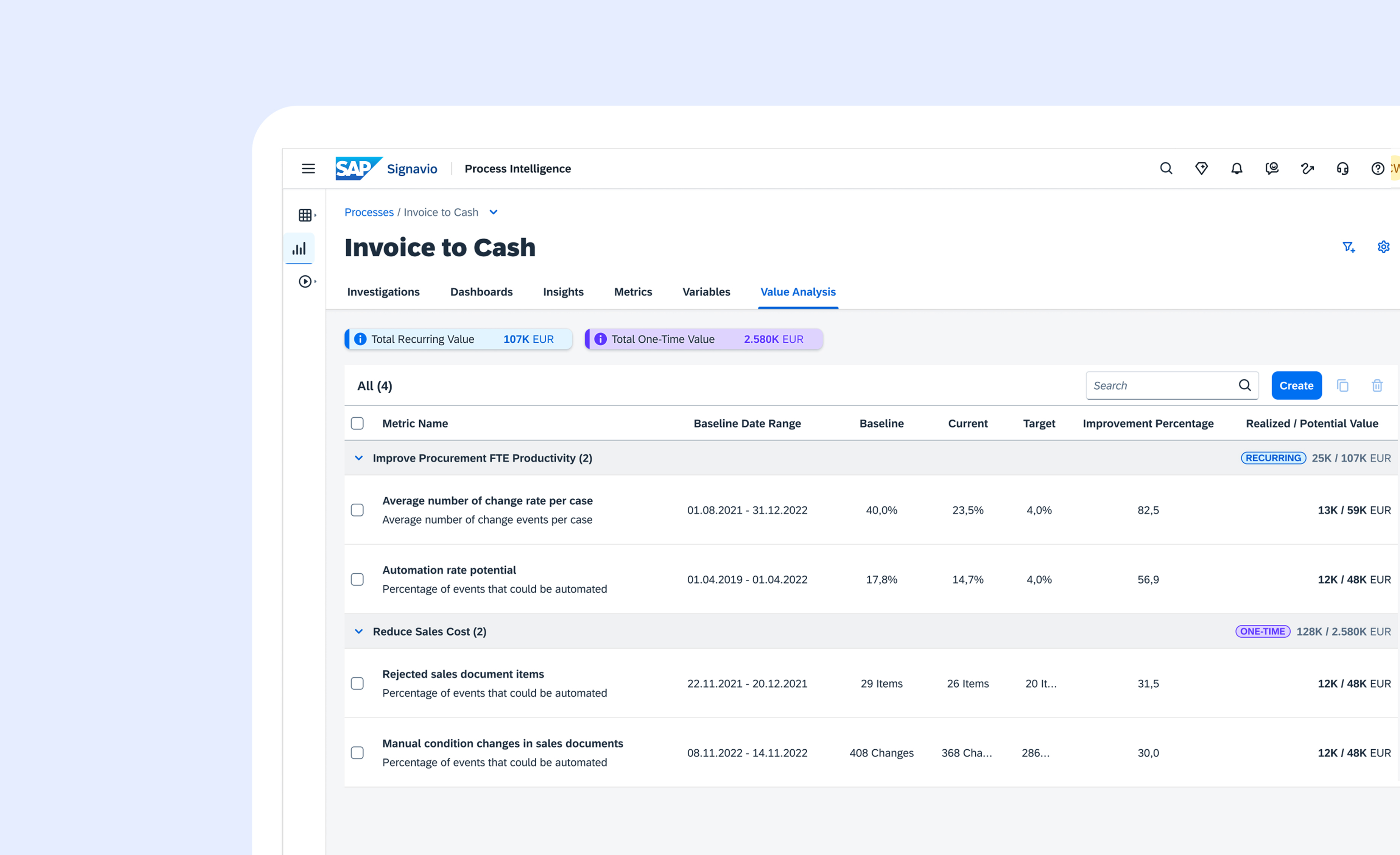Click the Improvement Percentage column header

[1148, 423]
